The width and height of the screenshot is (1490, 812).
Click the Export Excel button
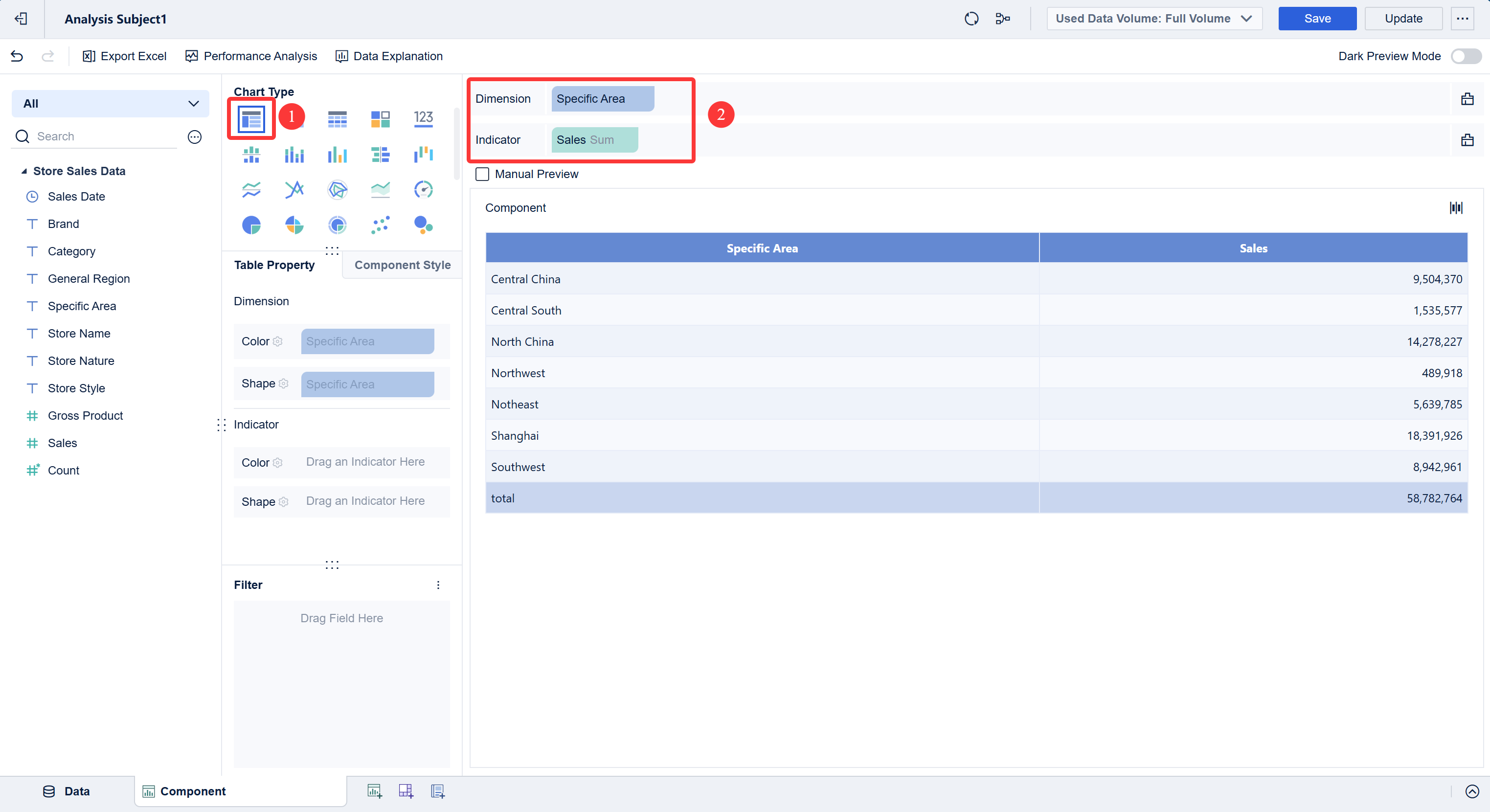point(124,56)
